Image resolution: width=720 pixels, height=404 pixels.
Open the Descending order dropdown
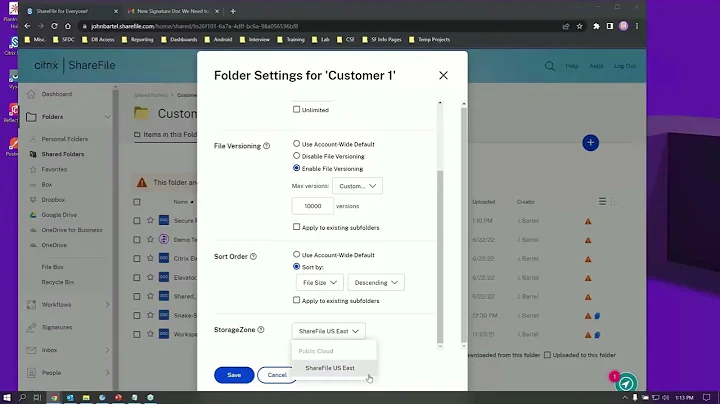point(376,283)
